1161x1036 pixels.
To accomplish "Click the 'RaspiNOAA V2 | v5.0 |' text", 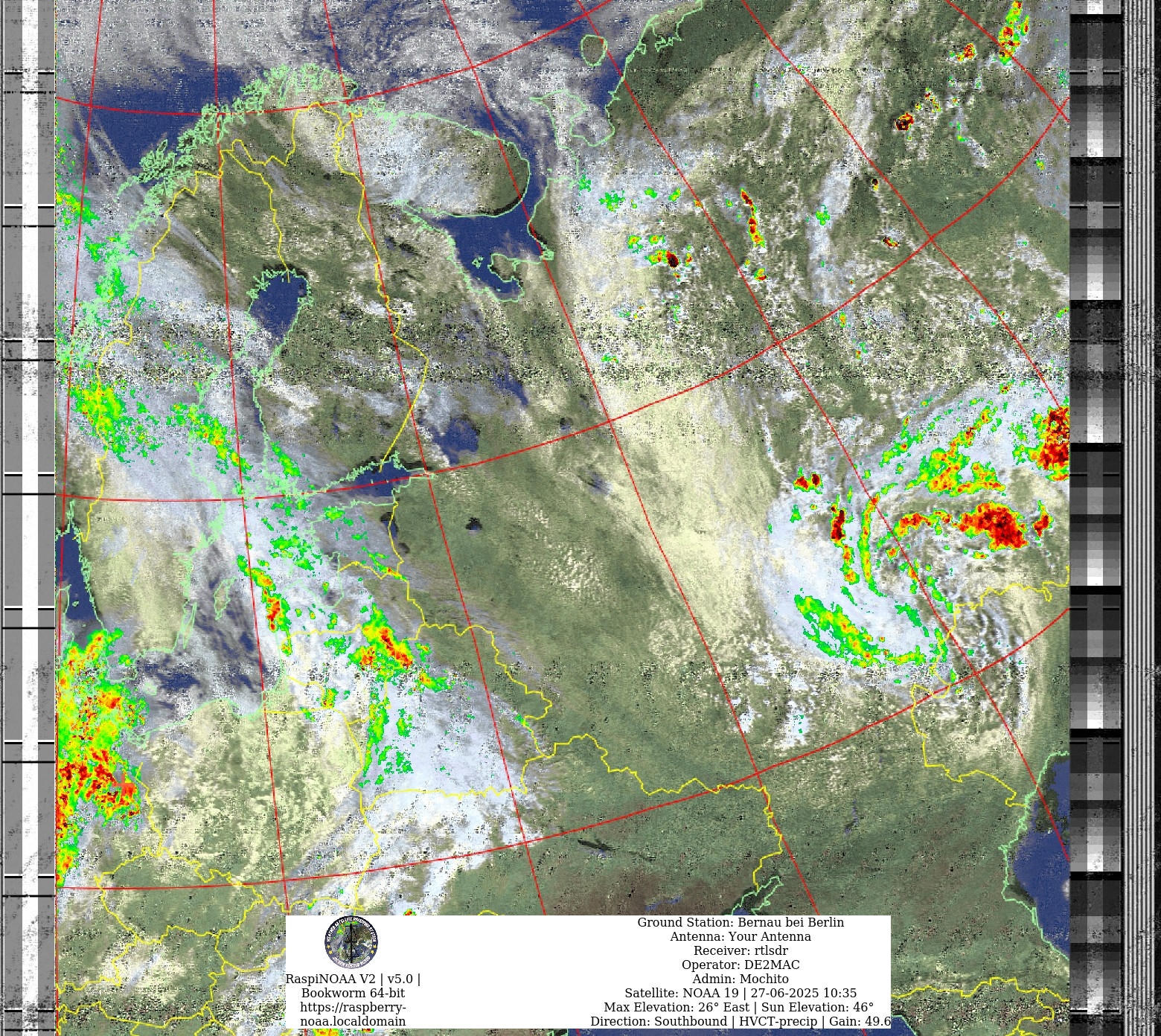I will pos(353,979).
